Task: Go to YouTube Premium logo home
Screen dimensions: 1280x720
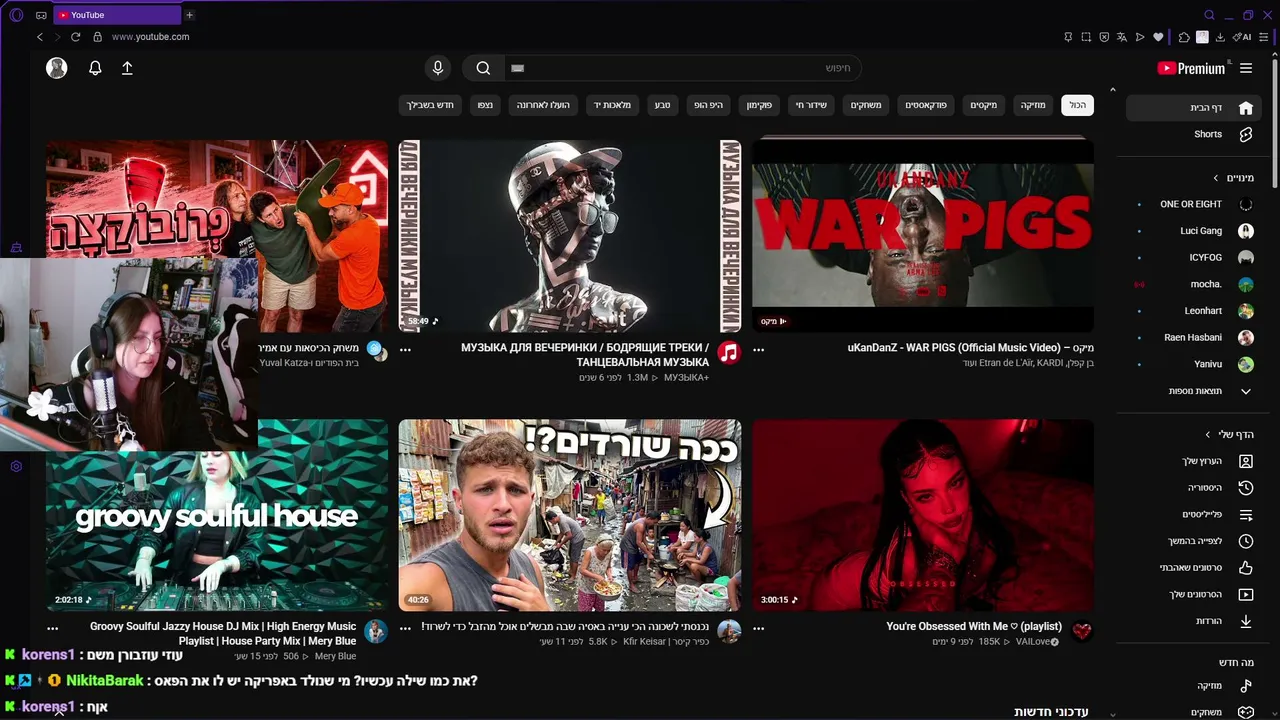Action: coord(1191,68)
